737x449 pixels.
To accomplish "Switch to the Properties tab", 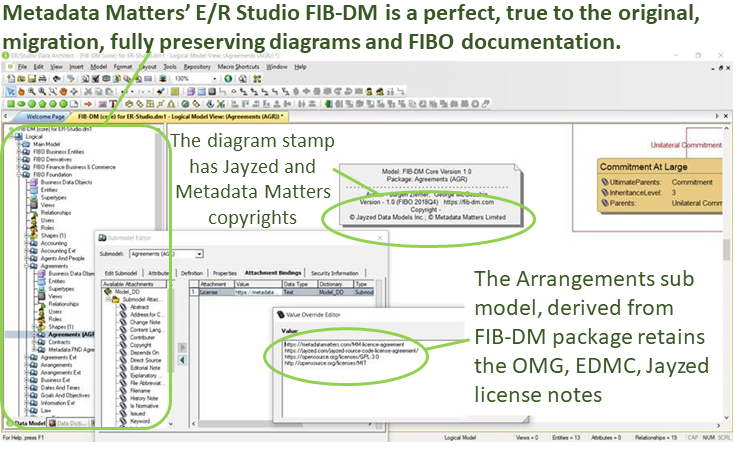I will 225,273.
